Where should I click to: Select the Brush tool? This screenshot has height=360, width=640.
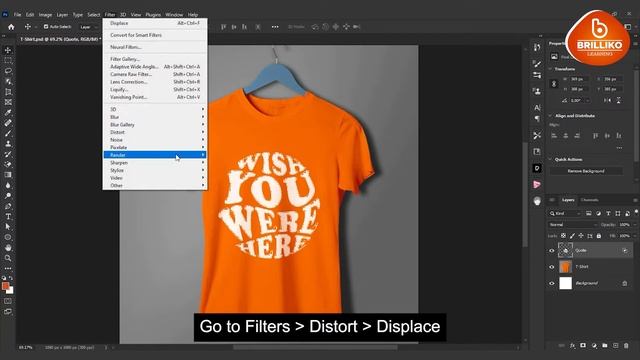8,133
